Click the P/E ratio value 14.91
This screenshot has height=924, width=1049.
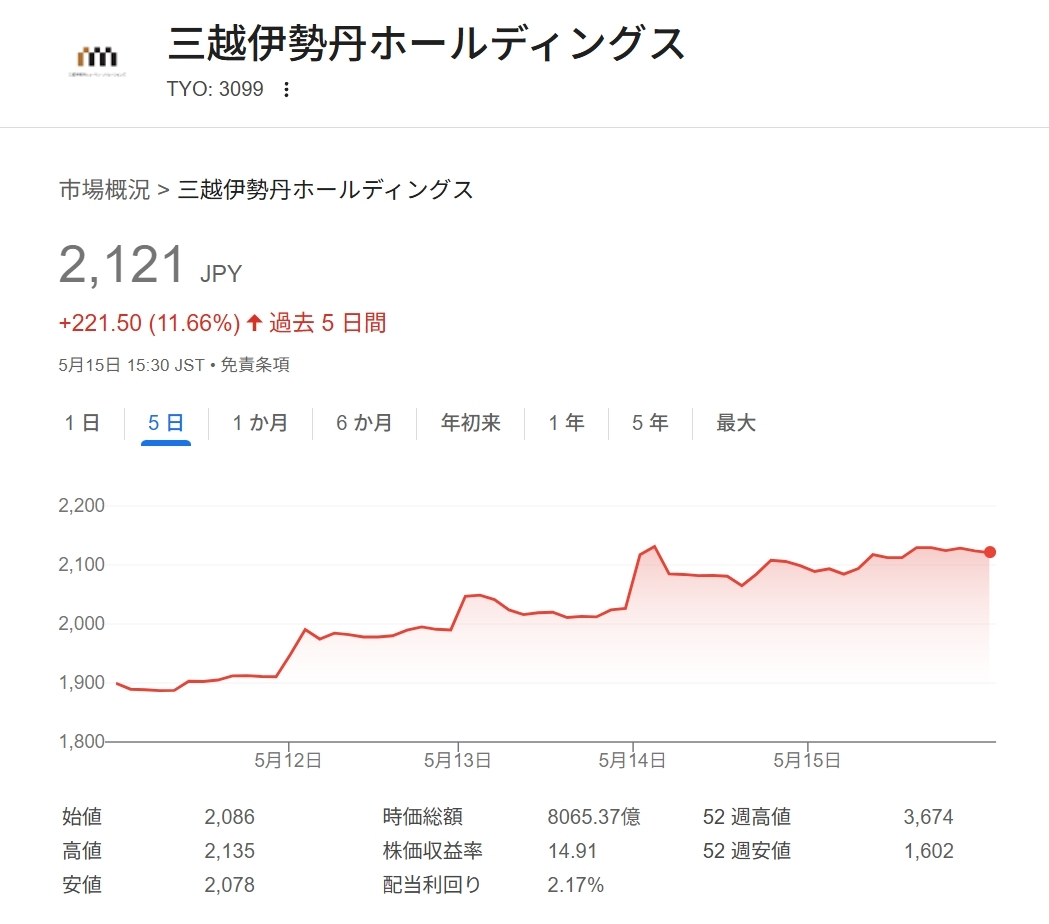572,851
